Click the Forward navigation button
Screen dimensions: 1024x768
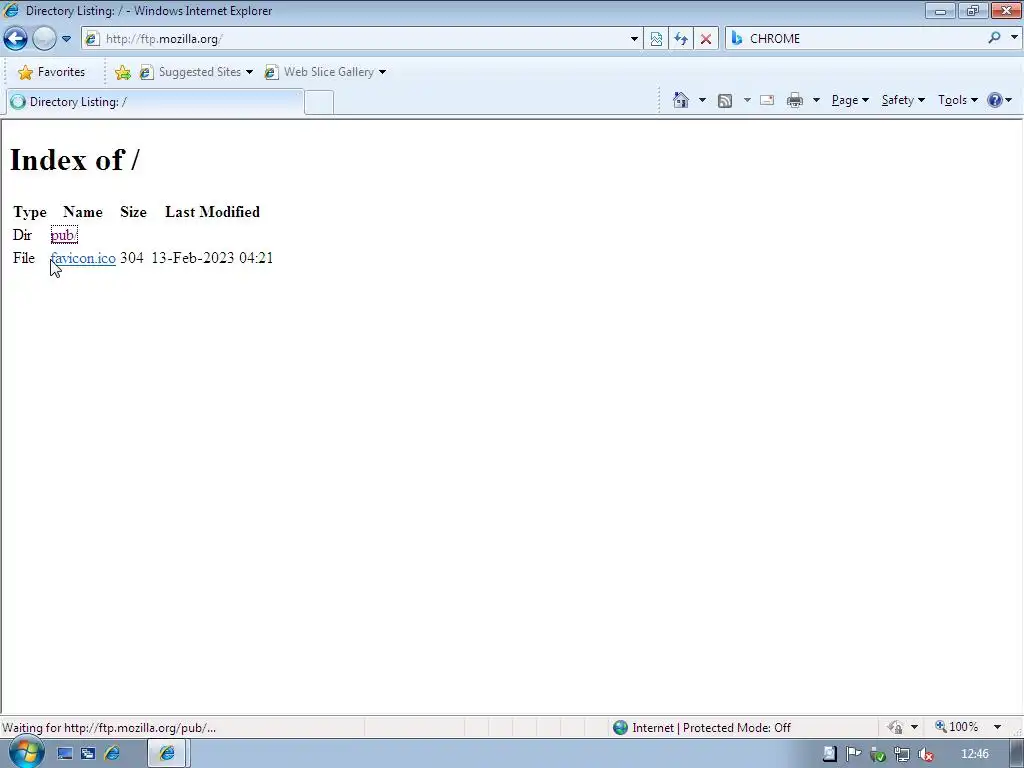[44, 39]
